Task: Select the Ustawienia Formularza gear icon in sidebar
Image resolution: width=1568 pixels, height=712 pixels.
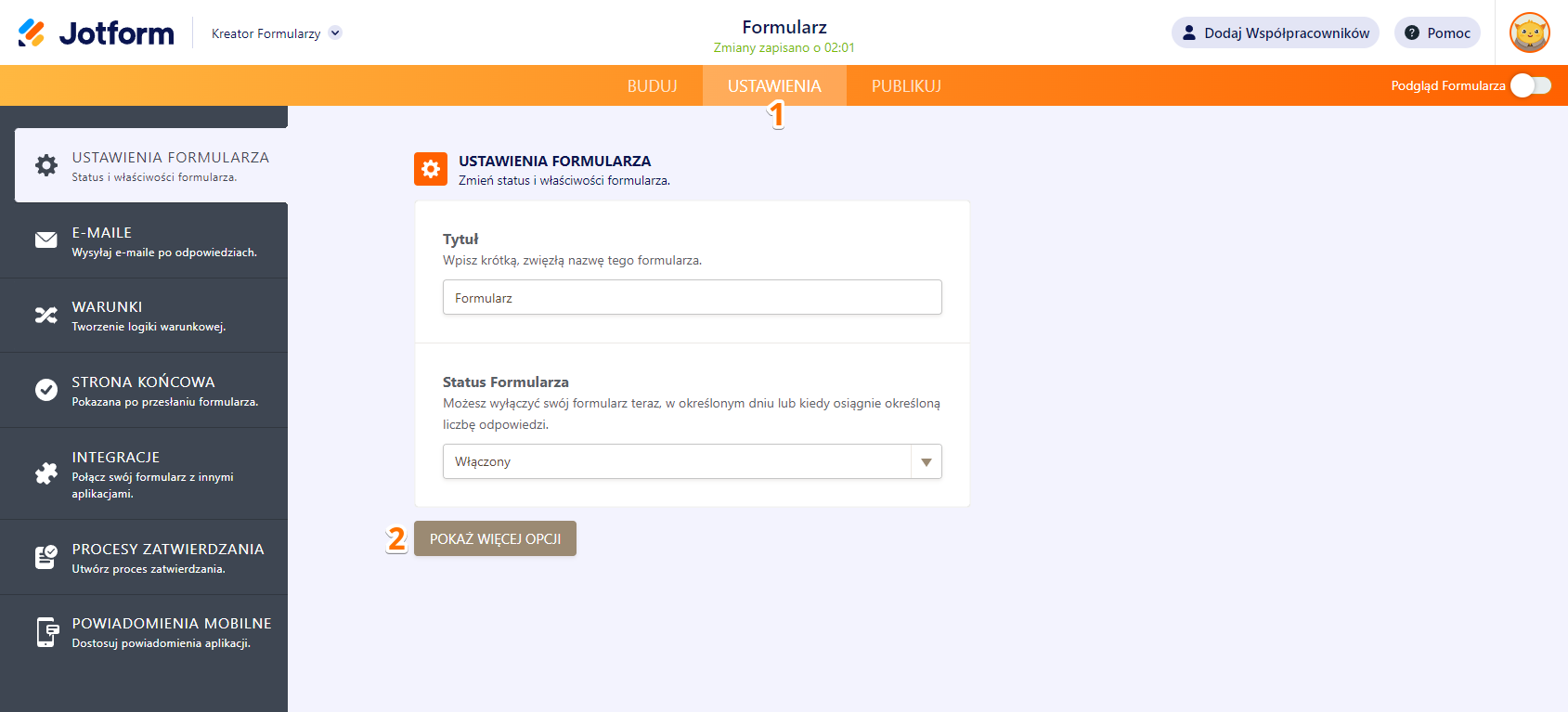Action: click(46, 165)
